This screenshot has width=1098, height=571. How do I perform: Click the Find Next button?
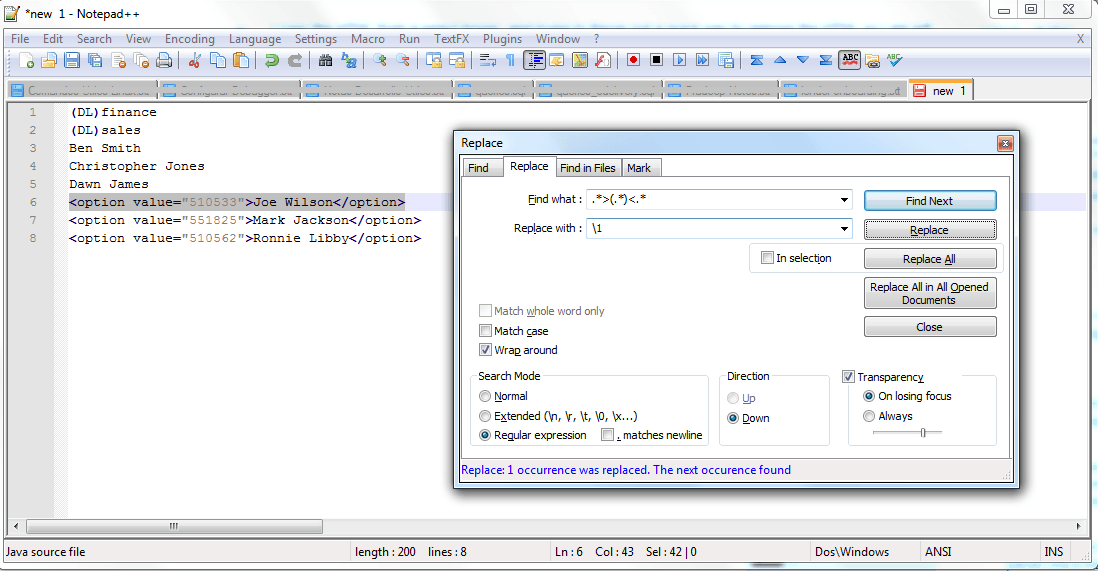pos(929,201)
